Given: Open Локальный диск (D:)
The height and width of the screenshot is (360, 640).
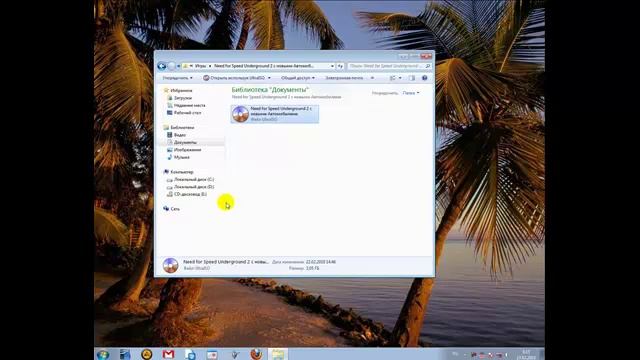Looking at the screenshot, I should 193,187.
